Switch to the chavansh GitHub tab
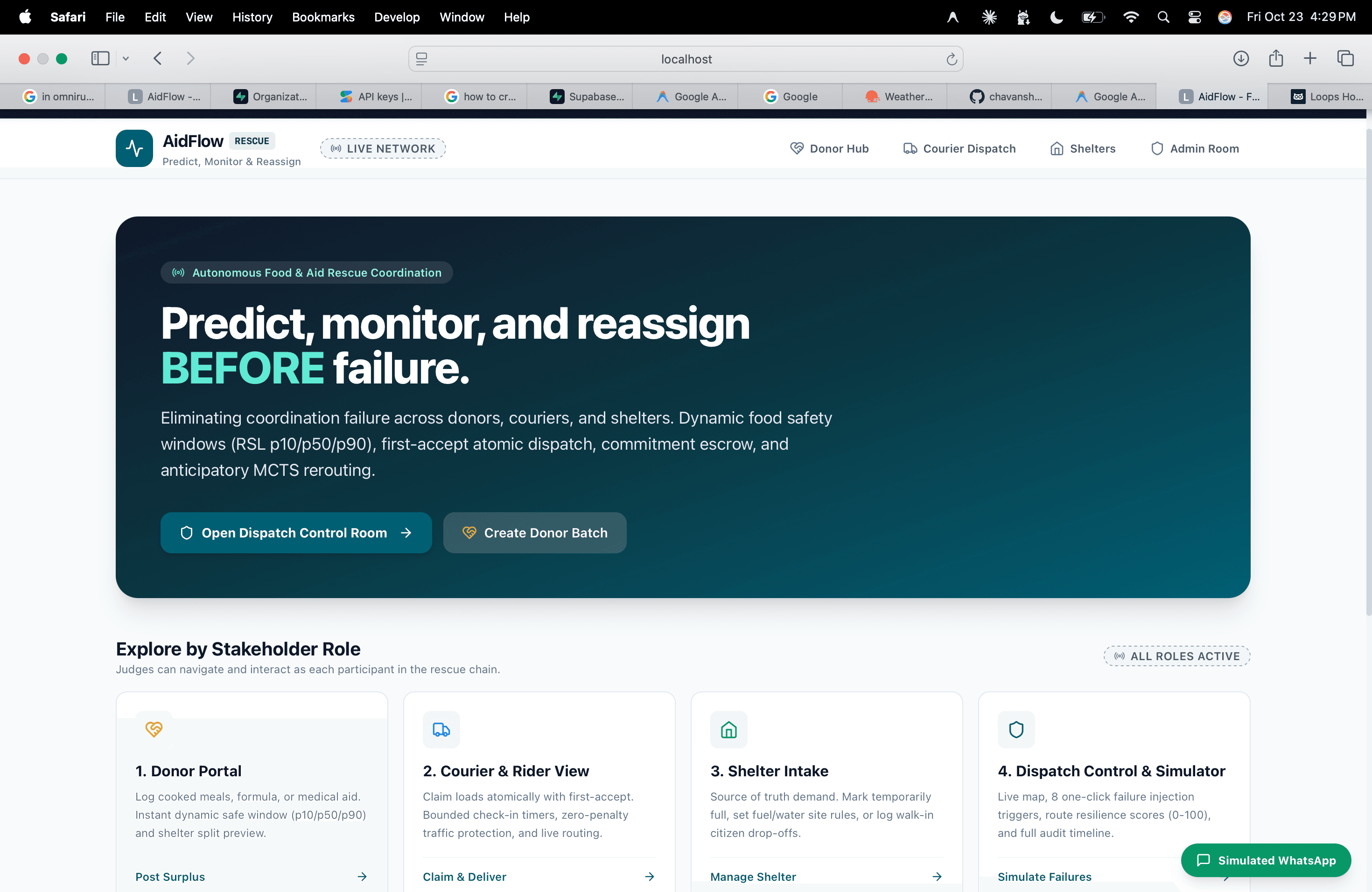 (999, 96)
